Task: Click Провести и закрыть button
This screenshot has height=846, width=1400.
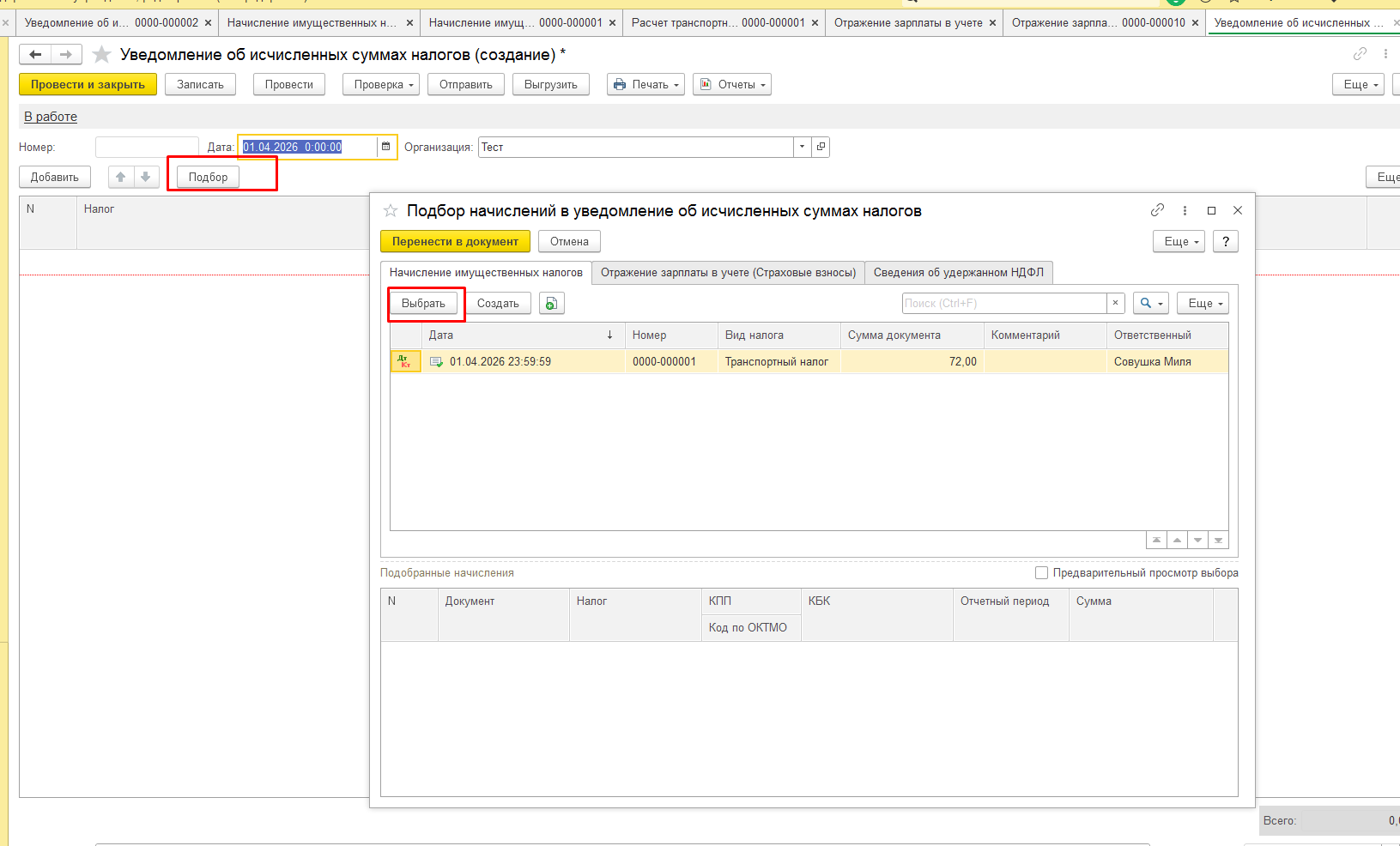Action: tap(88, 84)
